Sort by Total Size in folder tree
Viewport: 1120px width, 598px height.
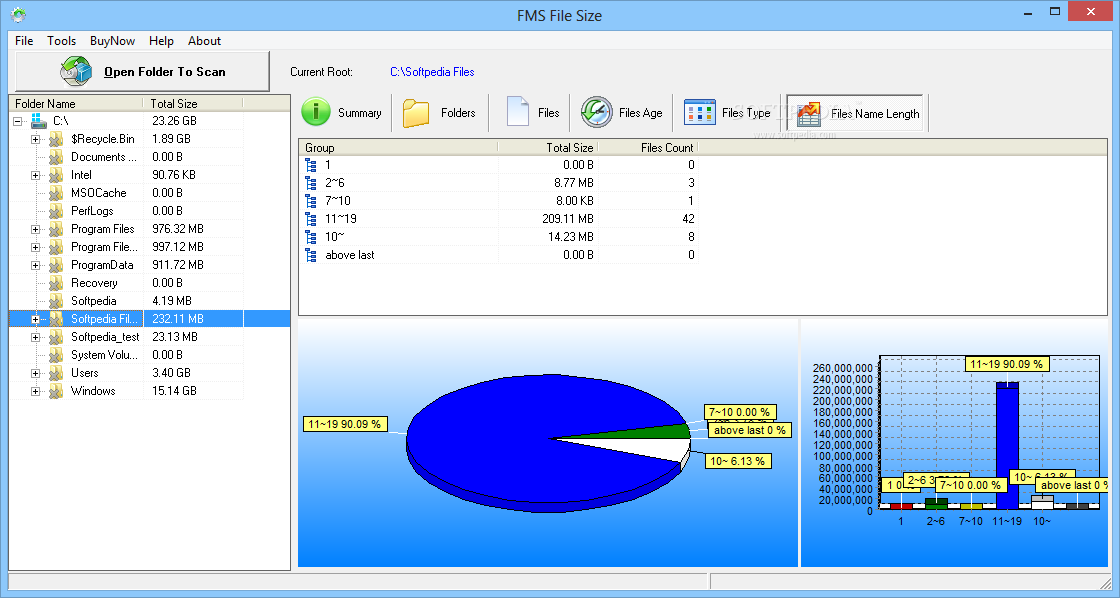[x=193, y=104]
